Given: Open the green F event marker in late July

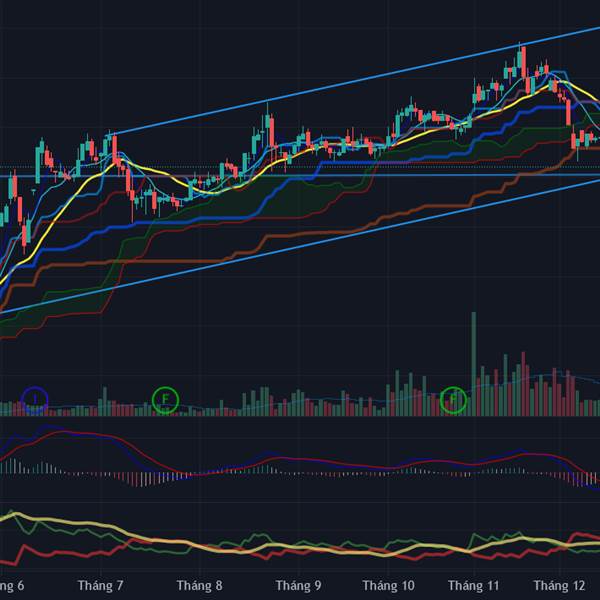Looking at the screenshot, I should [x=165, y=400].
